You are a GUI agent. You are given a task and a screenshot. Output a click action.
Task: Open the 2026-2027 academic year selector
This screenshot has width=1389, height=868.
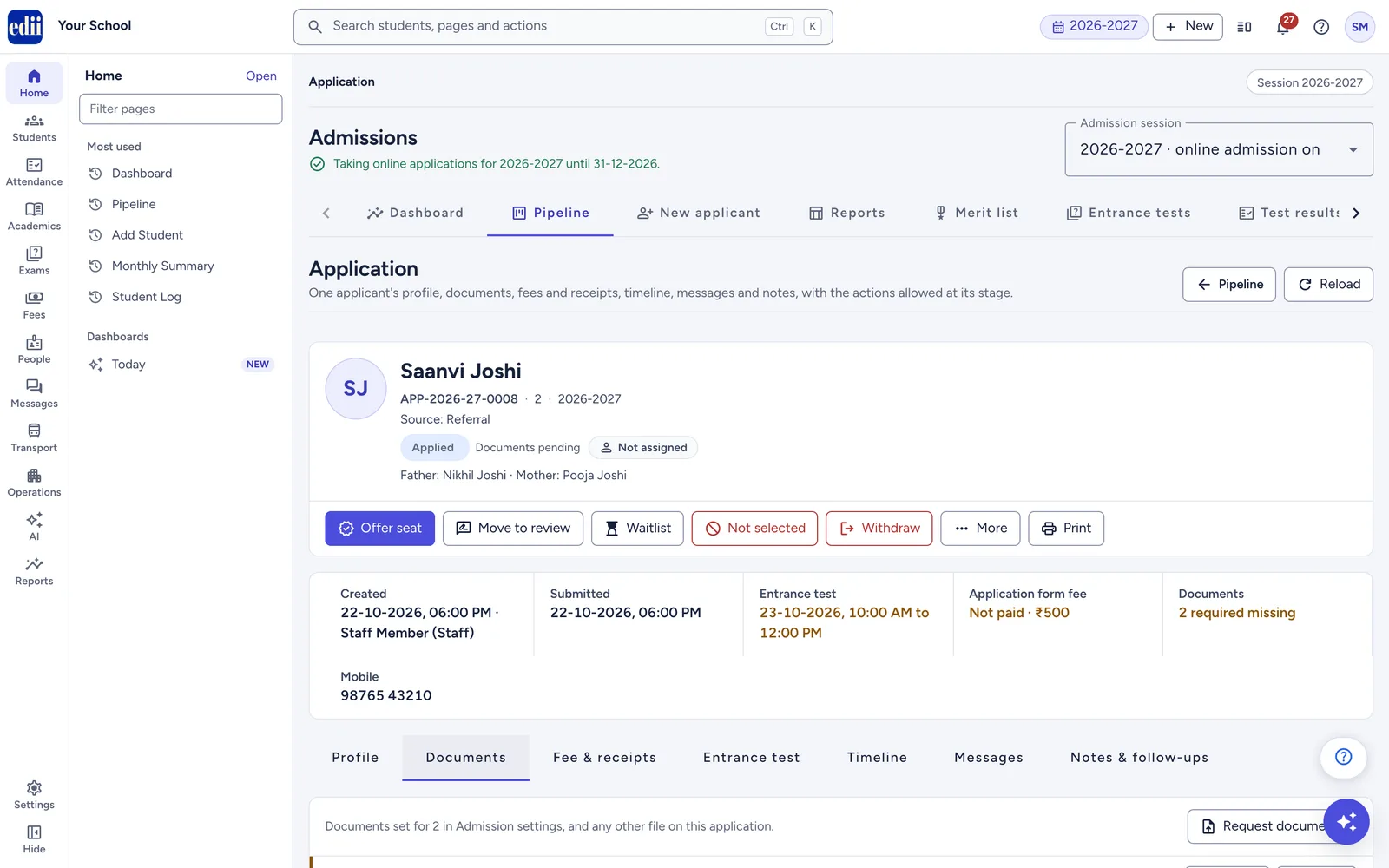tap(1094, 27)
